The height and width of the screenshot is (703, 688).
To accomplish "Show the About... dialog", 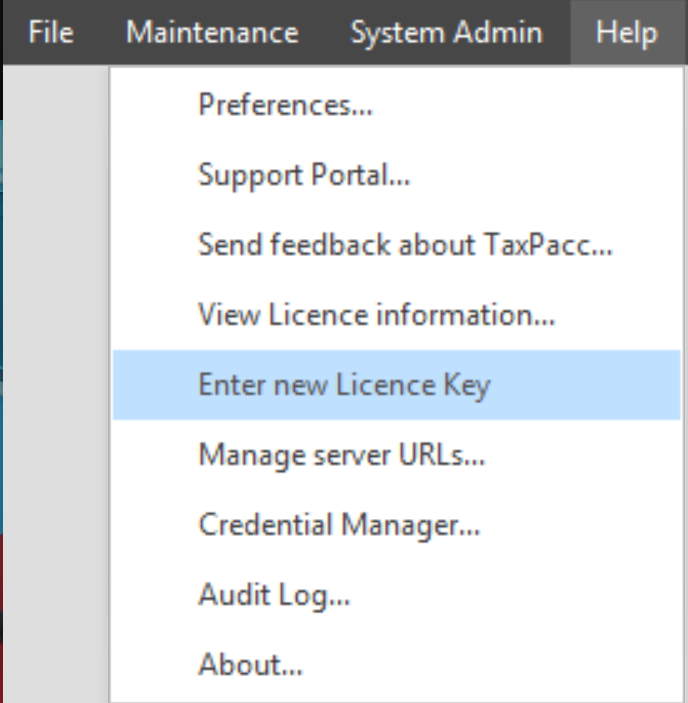I will 397,664.
